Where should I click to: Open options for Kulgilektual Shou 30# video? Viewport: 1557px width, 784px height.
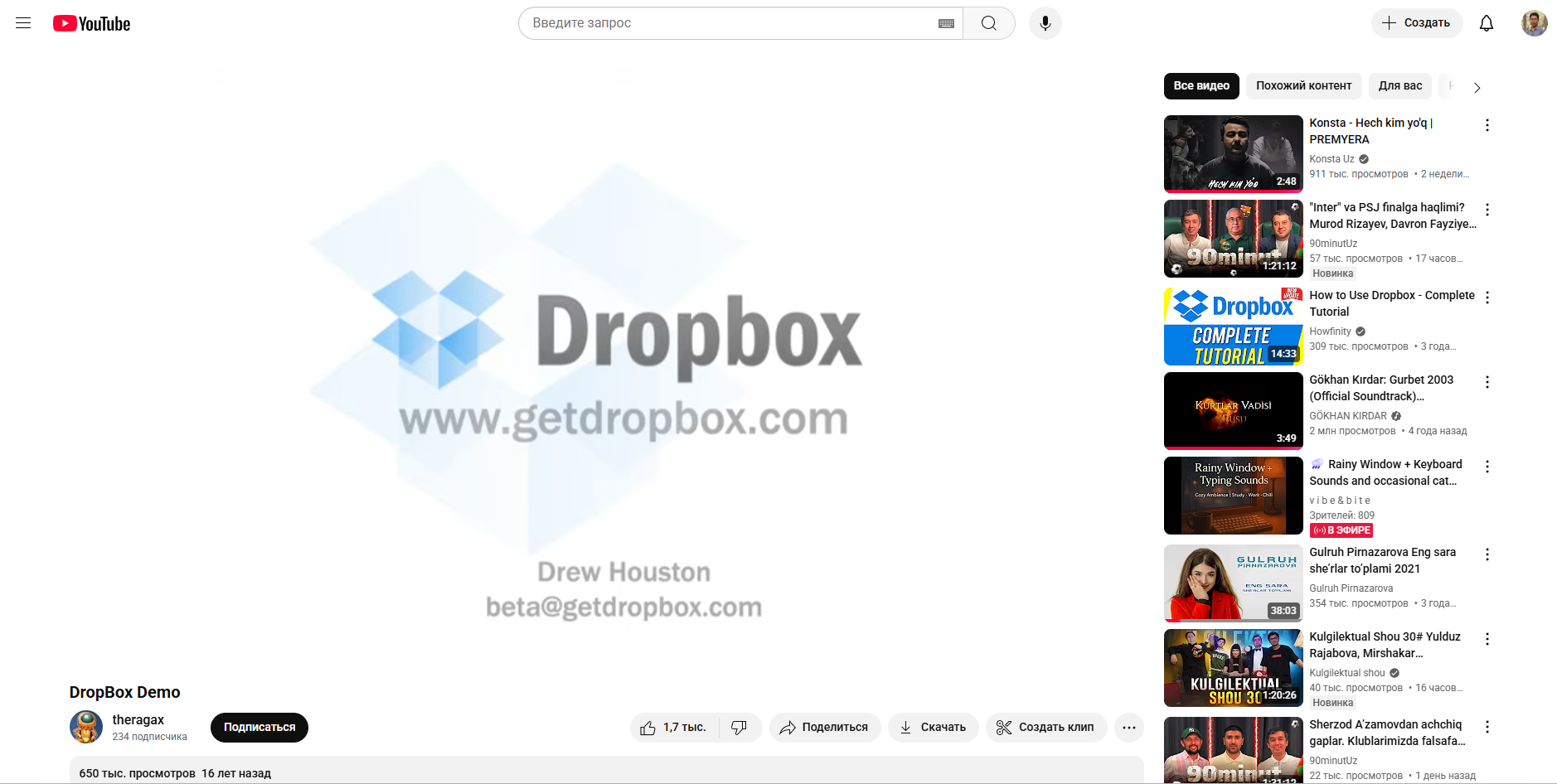pos(1487,639)
